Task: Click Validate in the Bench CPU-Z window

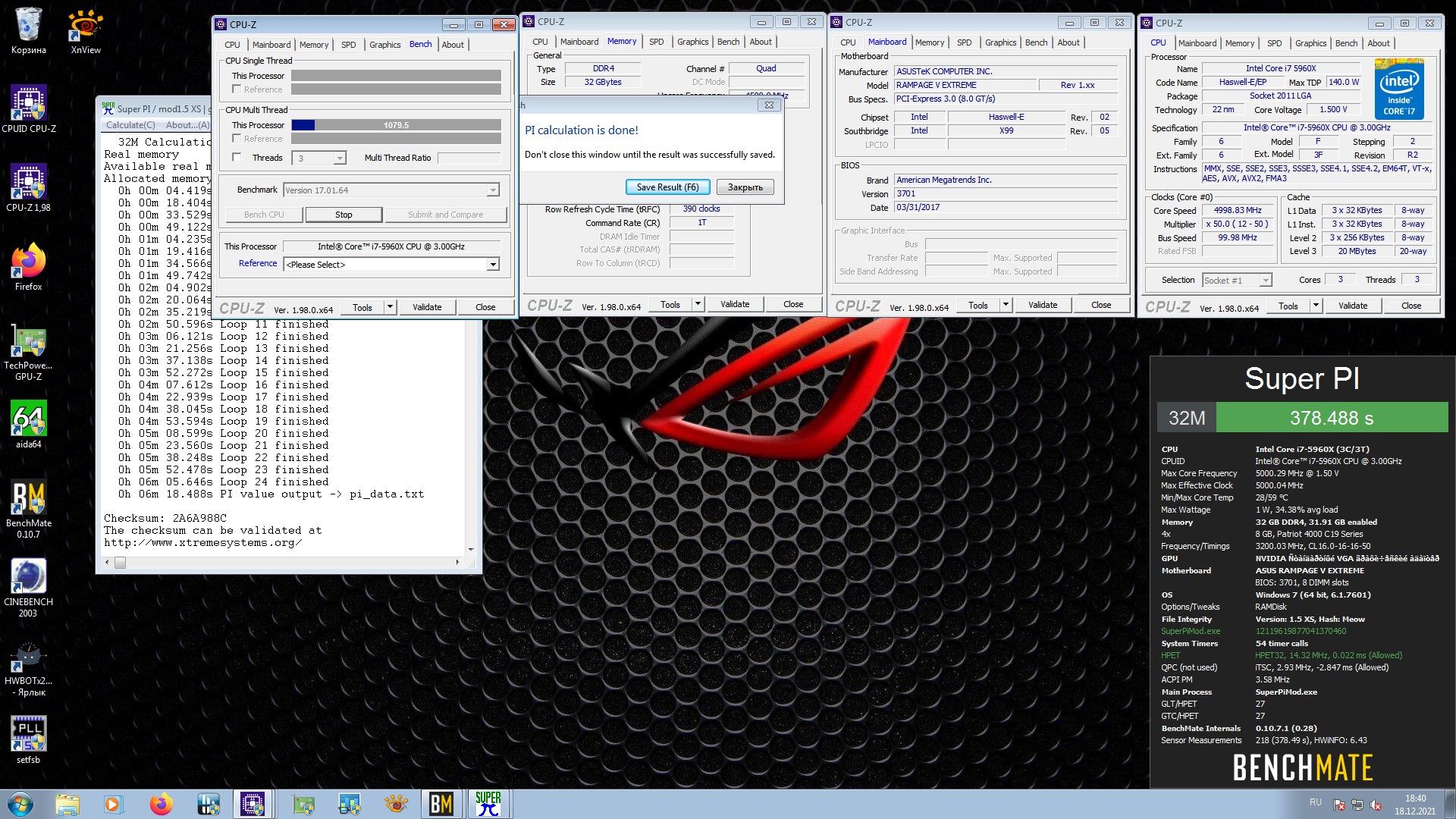Action: [x=427, y=307]
